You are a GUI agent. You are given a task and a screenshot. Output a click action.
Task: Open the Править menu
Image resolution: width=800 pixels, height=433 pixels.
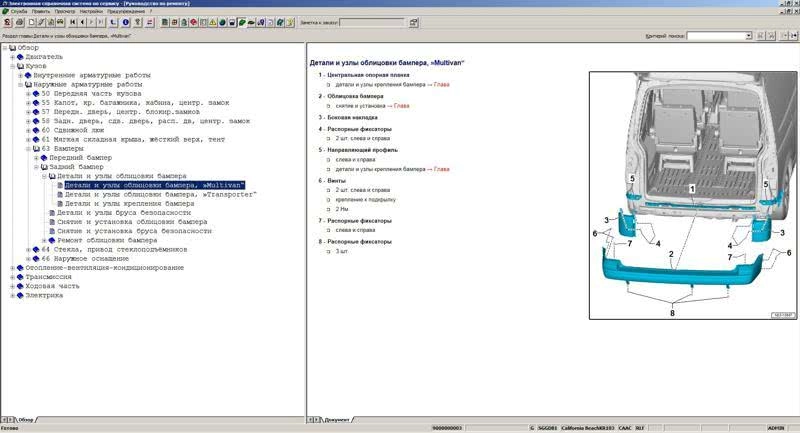(41, 11)
